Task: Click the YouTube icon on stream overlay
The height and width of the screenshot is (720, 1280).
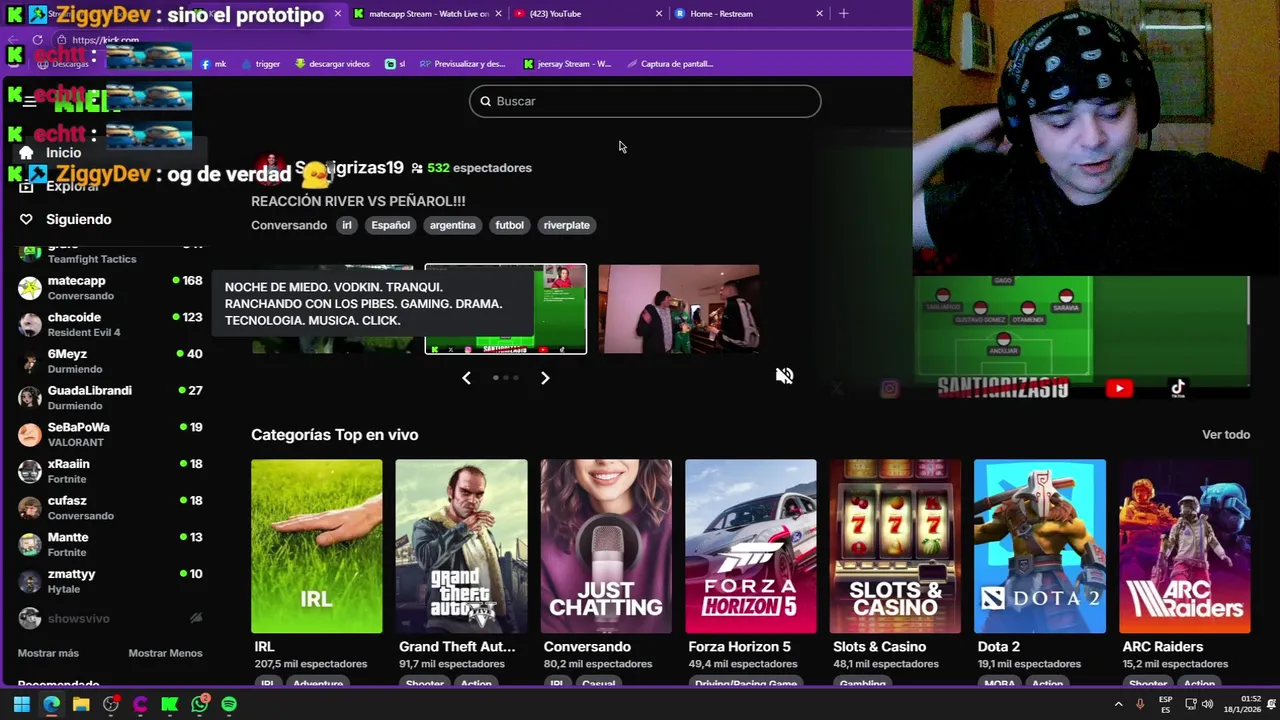Action: tap(1118, 389)
